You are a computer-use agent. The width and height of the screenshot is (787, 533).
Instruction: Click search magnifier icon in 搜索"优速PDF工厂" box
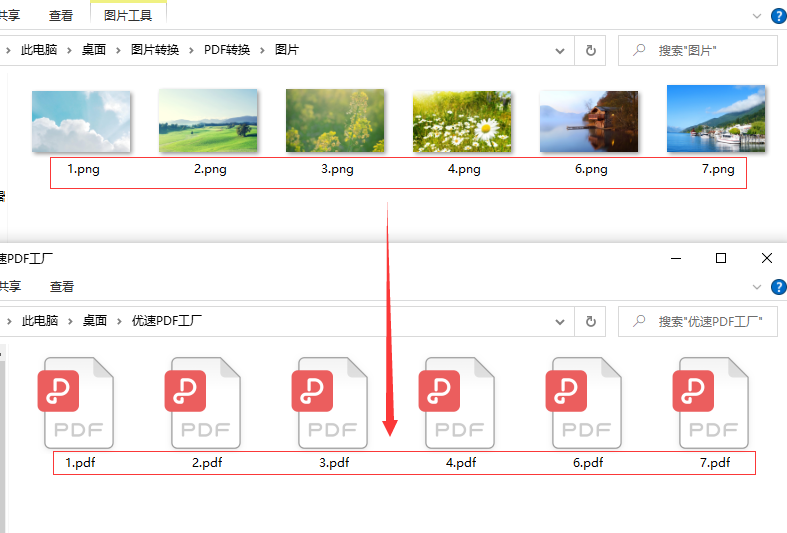[639, 321]
